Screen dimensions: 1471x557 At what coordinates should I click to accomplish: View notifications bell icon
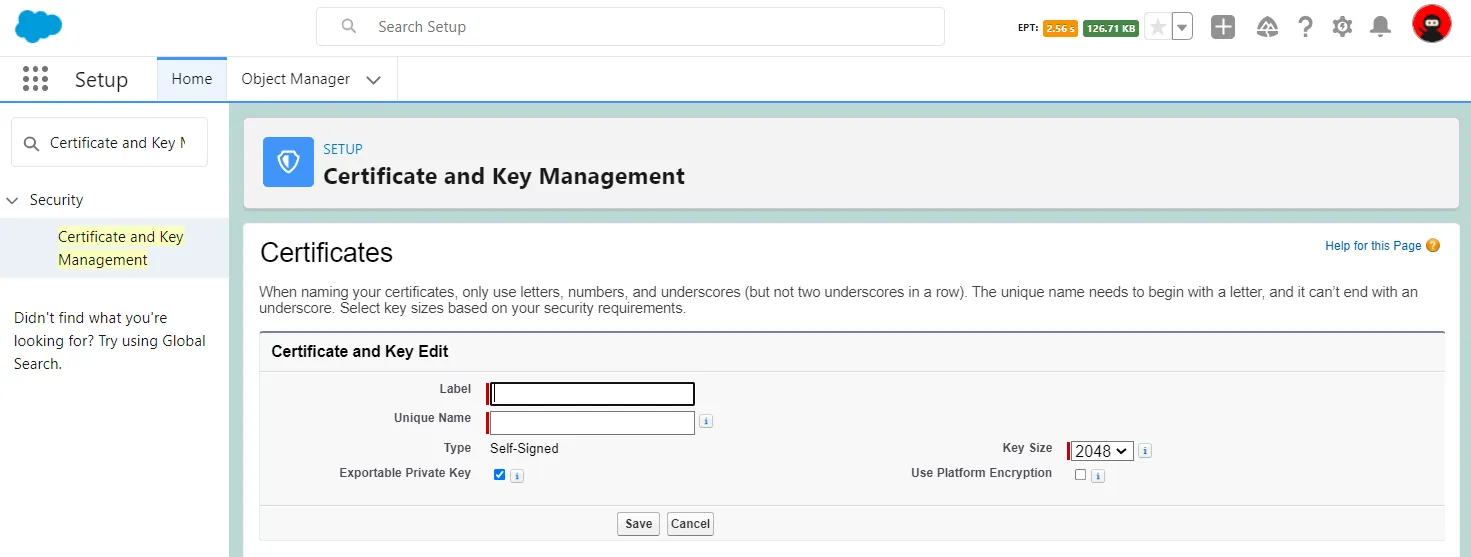(x=1380, y=27)
